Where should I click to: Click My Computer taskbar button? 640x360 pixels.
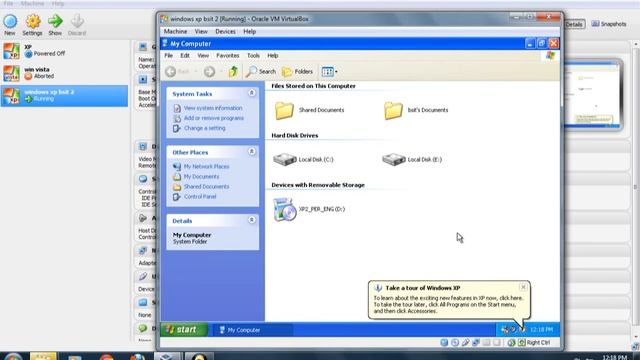tap(253, 330)
